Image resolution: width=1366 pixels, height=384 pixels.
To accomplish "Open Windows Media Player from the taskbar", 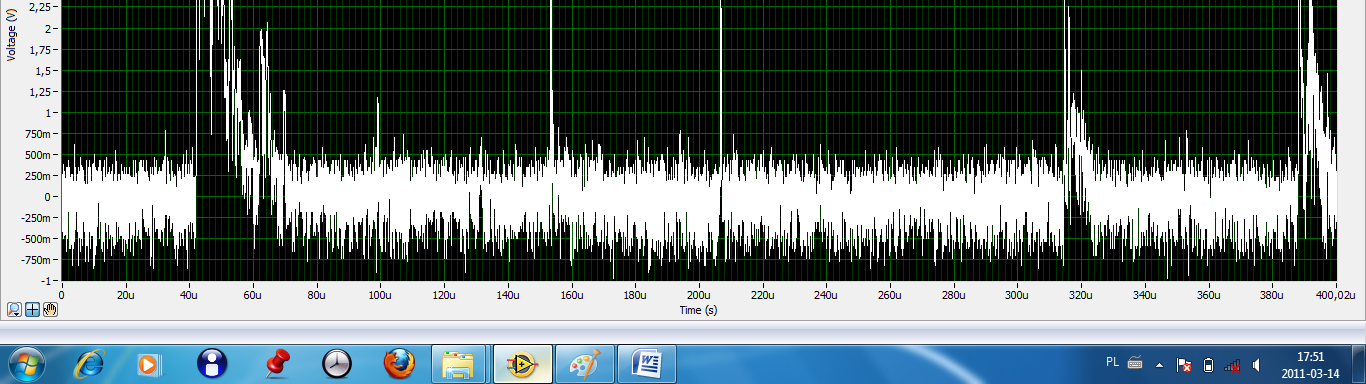I will click(x=148, y=364).
